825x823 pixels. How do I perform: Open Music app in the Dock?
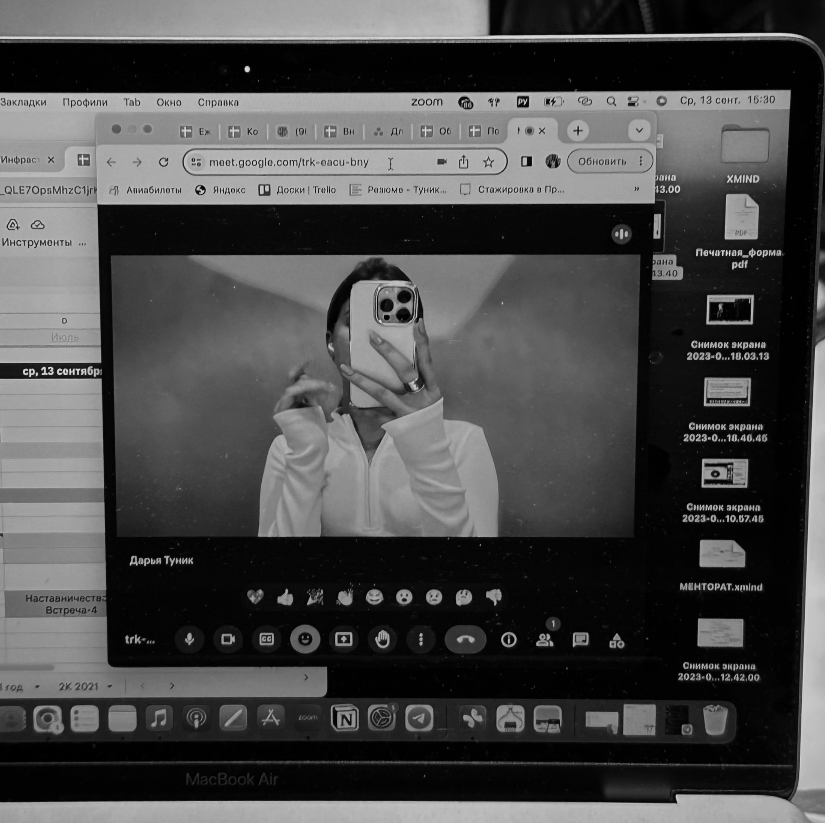(x=159, y=719)
